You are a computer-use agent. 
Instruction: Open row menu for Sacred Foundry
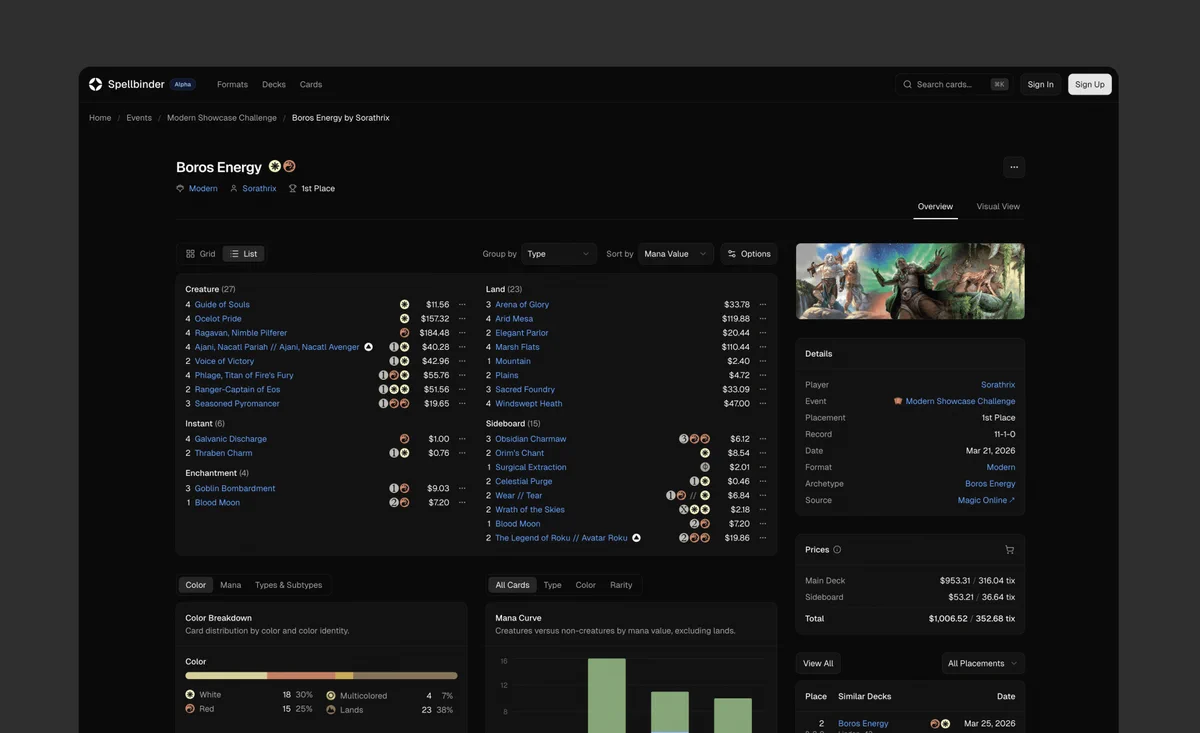(x=763, y=390)
